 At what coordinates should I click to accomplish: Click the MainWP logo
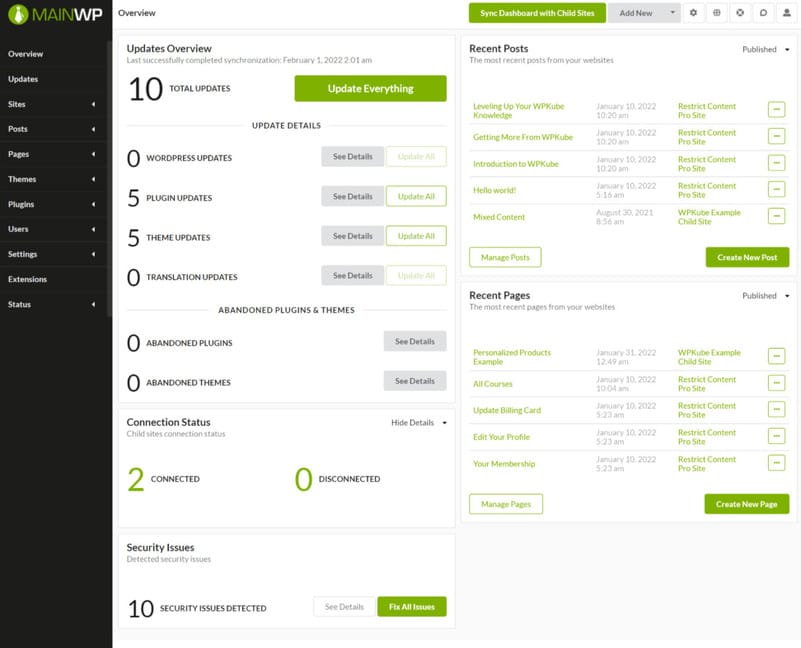click(x=55, y=14)
